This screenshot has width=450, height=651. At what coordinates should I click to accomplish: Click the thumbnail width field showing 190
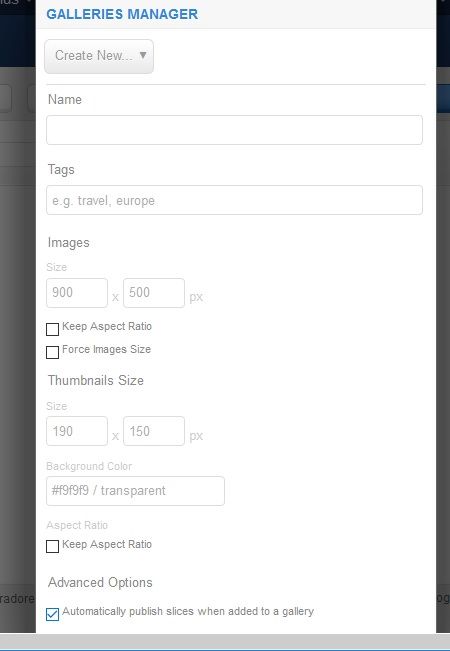pos(77,431)
